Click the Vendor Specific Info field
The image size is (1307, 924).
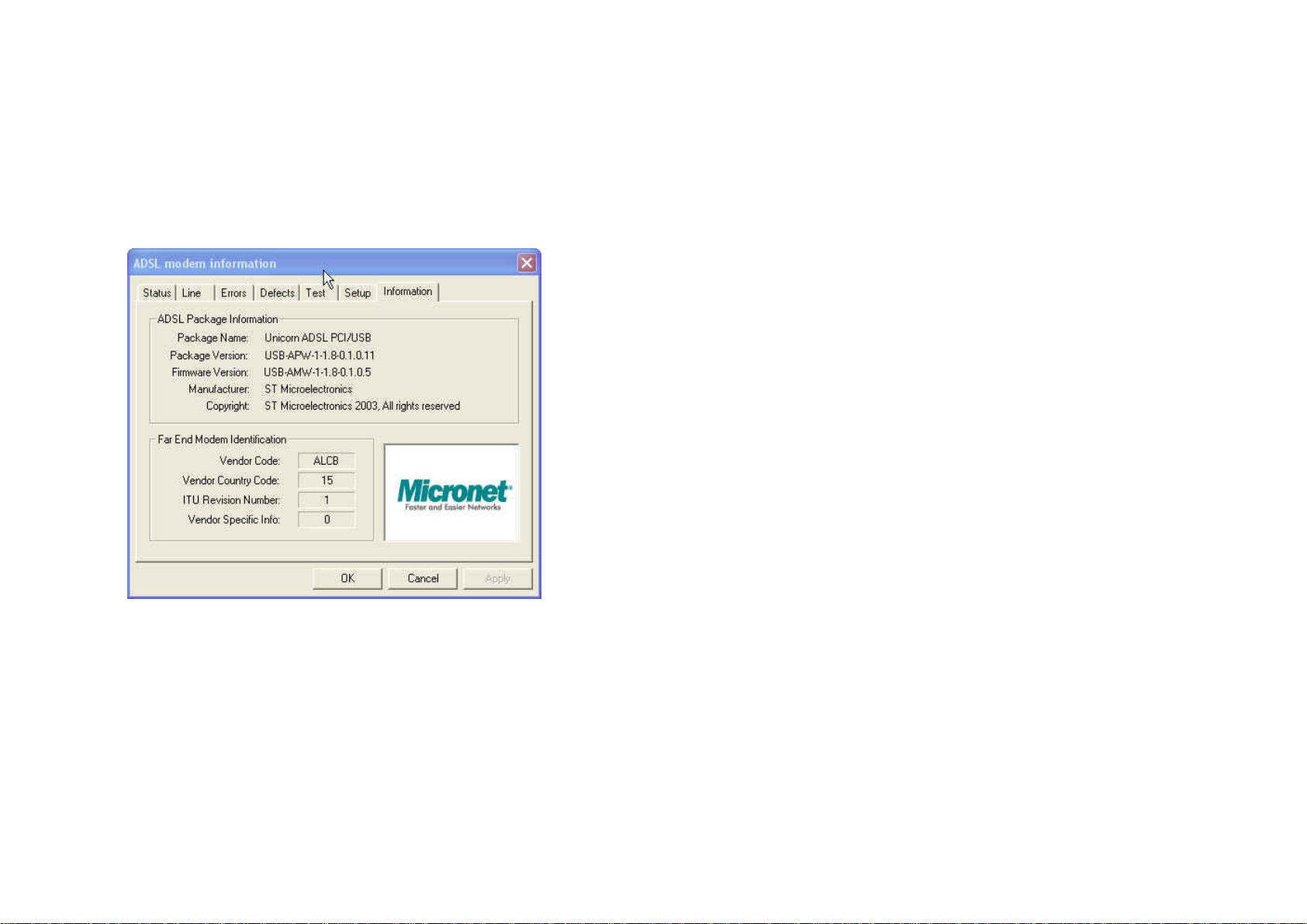pos(327,520)
